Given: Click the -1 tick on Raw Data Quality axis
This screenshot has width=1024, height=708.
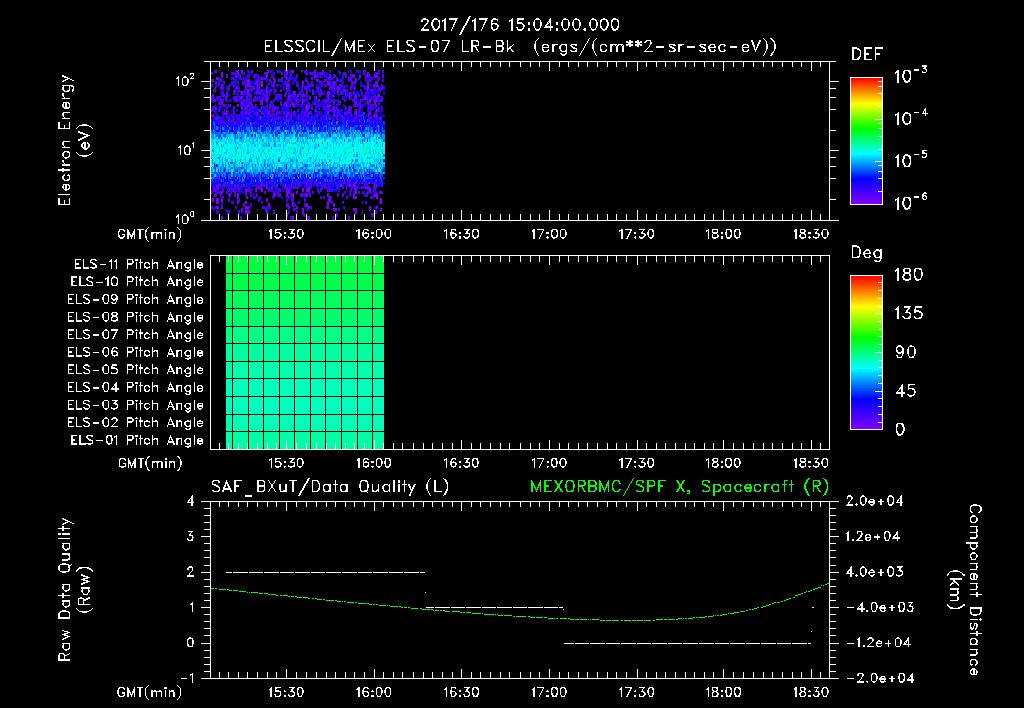Looking at the screenshot, I should coord(187,678).
